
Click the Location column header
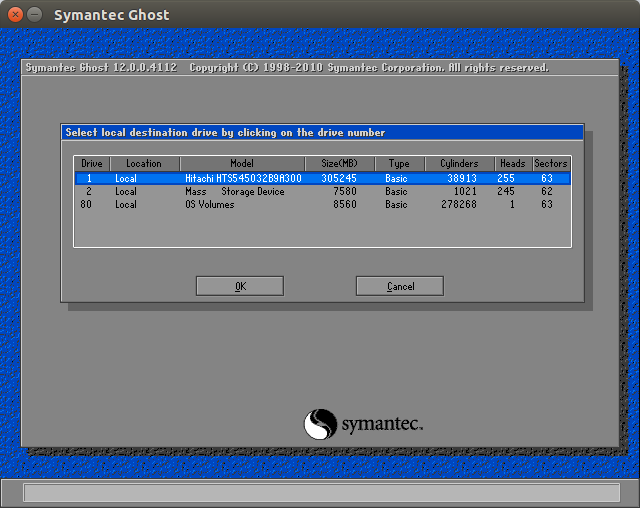pyautogui.click(x=144, y=164)
